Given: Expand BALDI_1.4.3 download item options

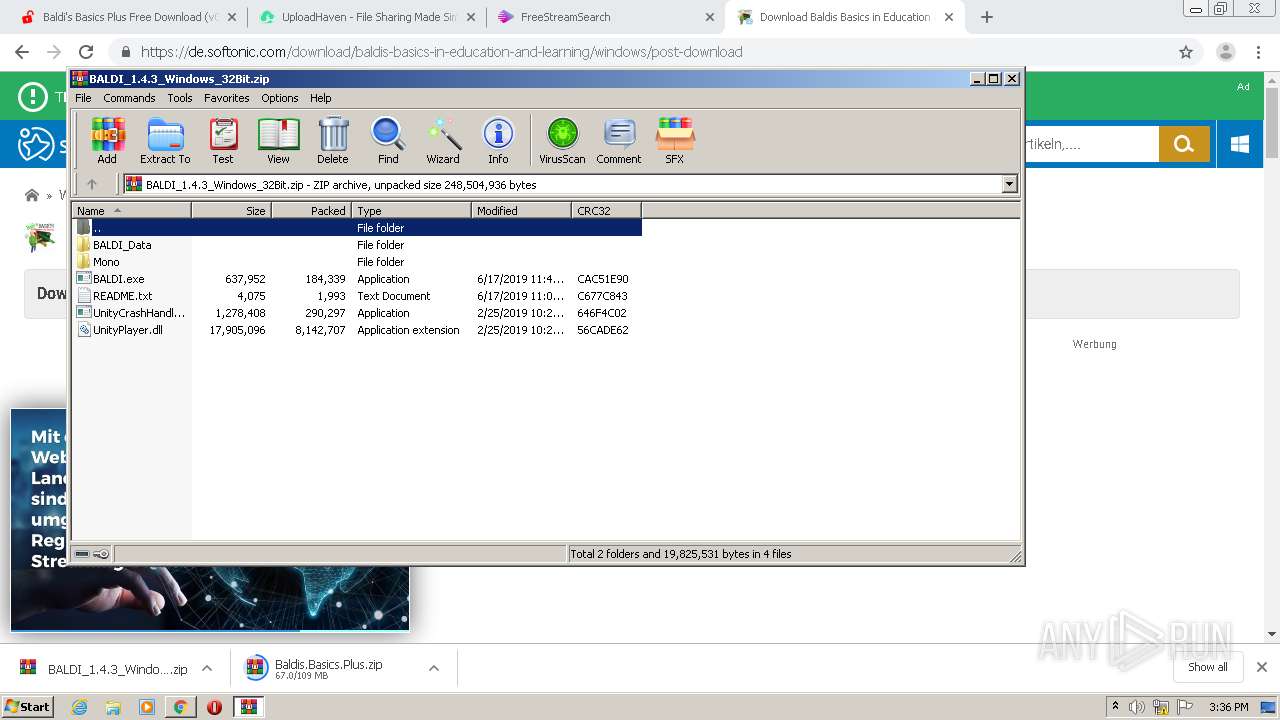Looking at the screenshot, I should [207, 669].
